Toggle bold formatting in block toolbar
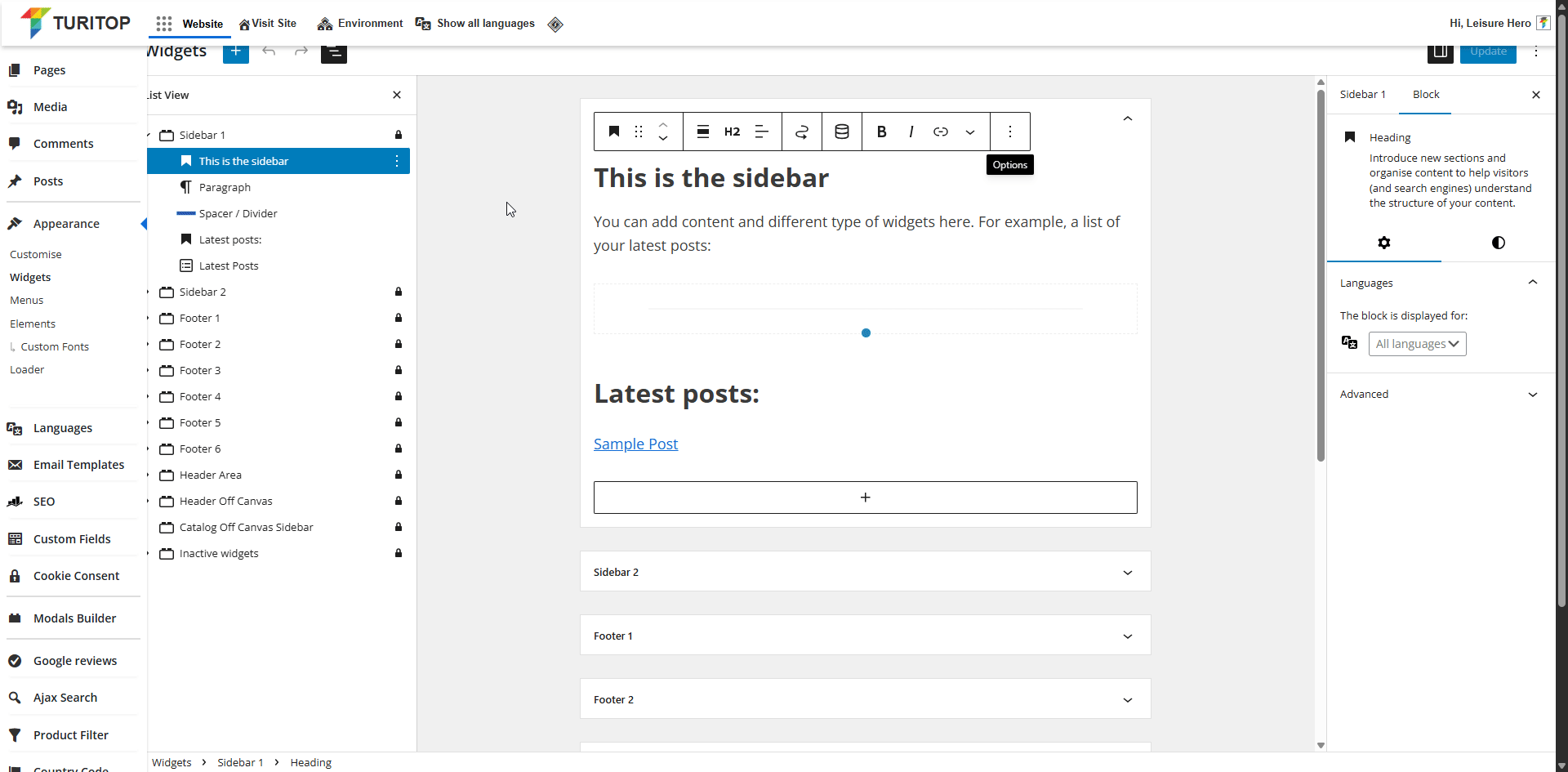The height and width of the screenshot is (772, 1568). pyautogui.click(x=881, y=132)
